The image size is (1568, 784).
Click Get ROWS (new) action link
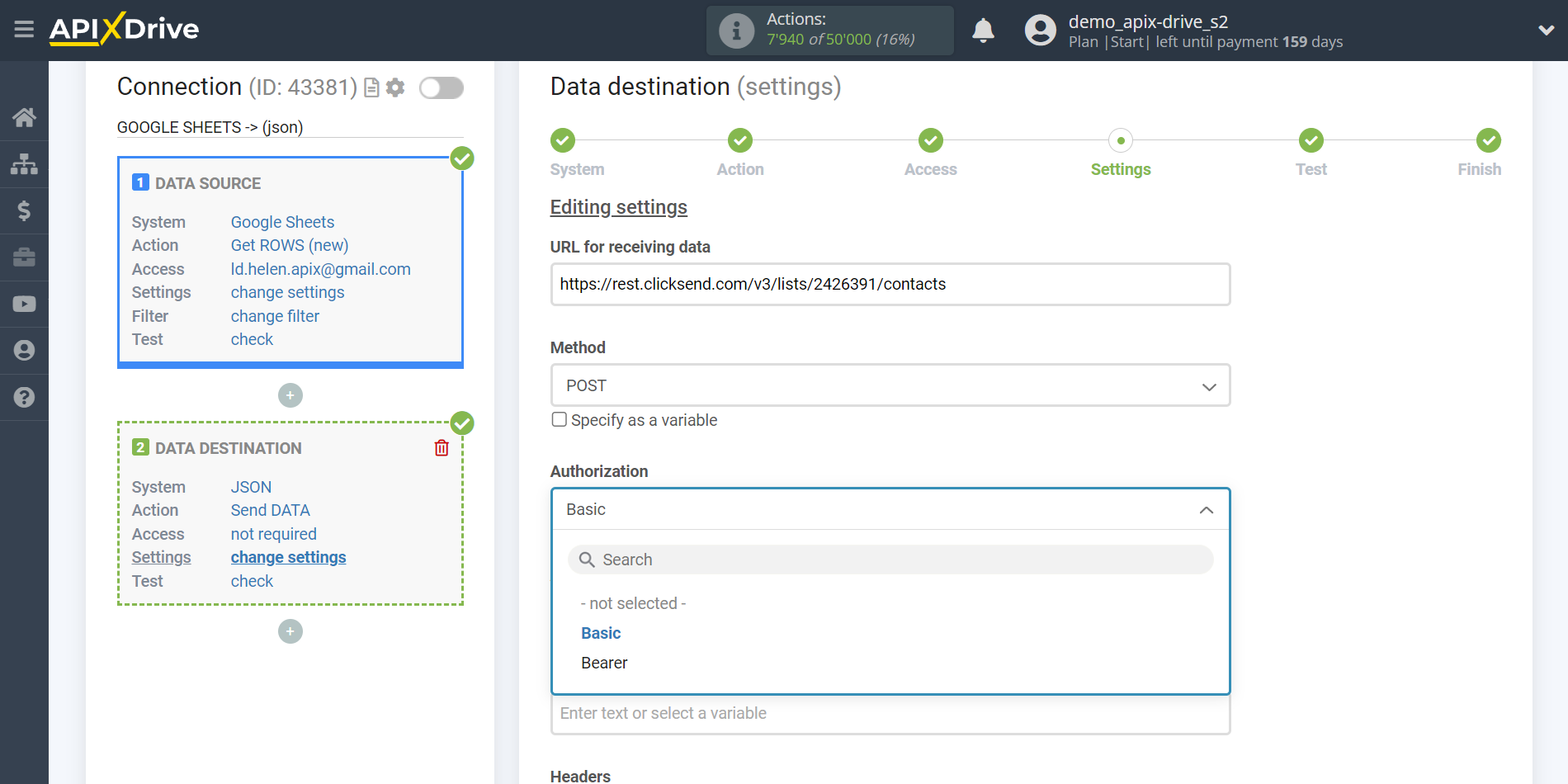290,245
